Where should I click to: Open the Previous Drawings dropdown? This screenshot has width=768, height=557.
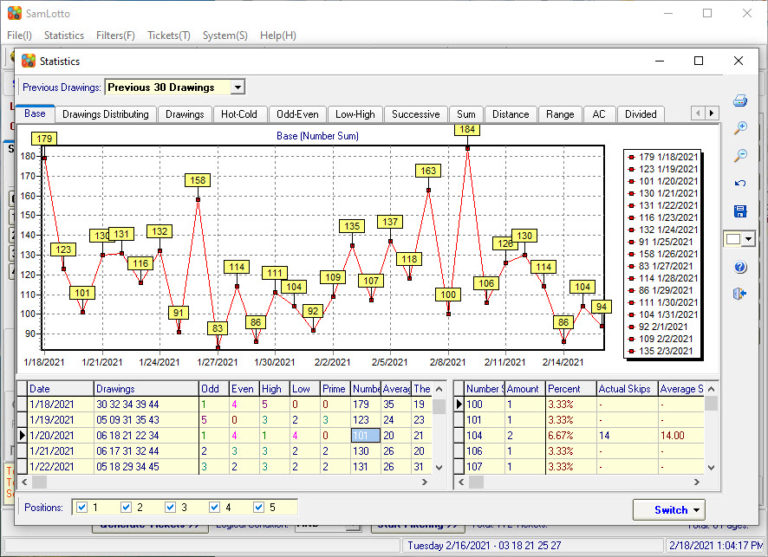[x=237, y=88]
